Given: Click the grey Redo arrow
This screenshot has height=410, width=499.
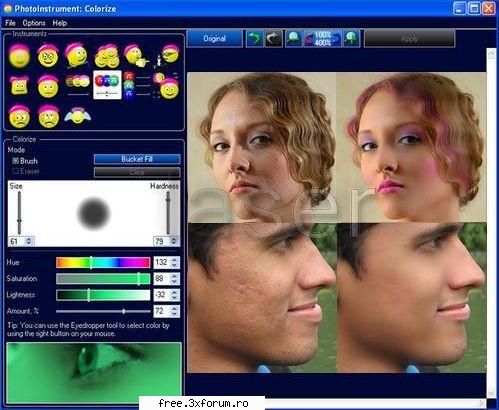Looking at the screenshot, I should [x=273, y=39].
